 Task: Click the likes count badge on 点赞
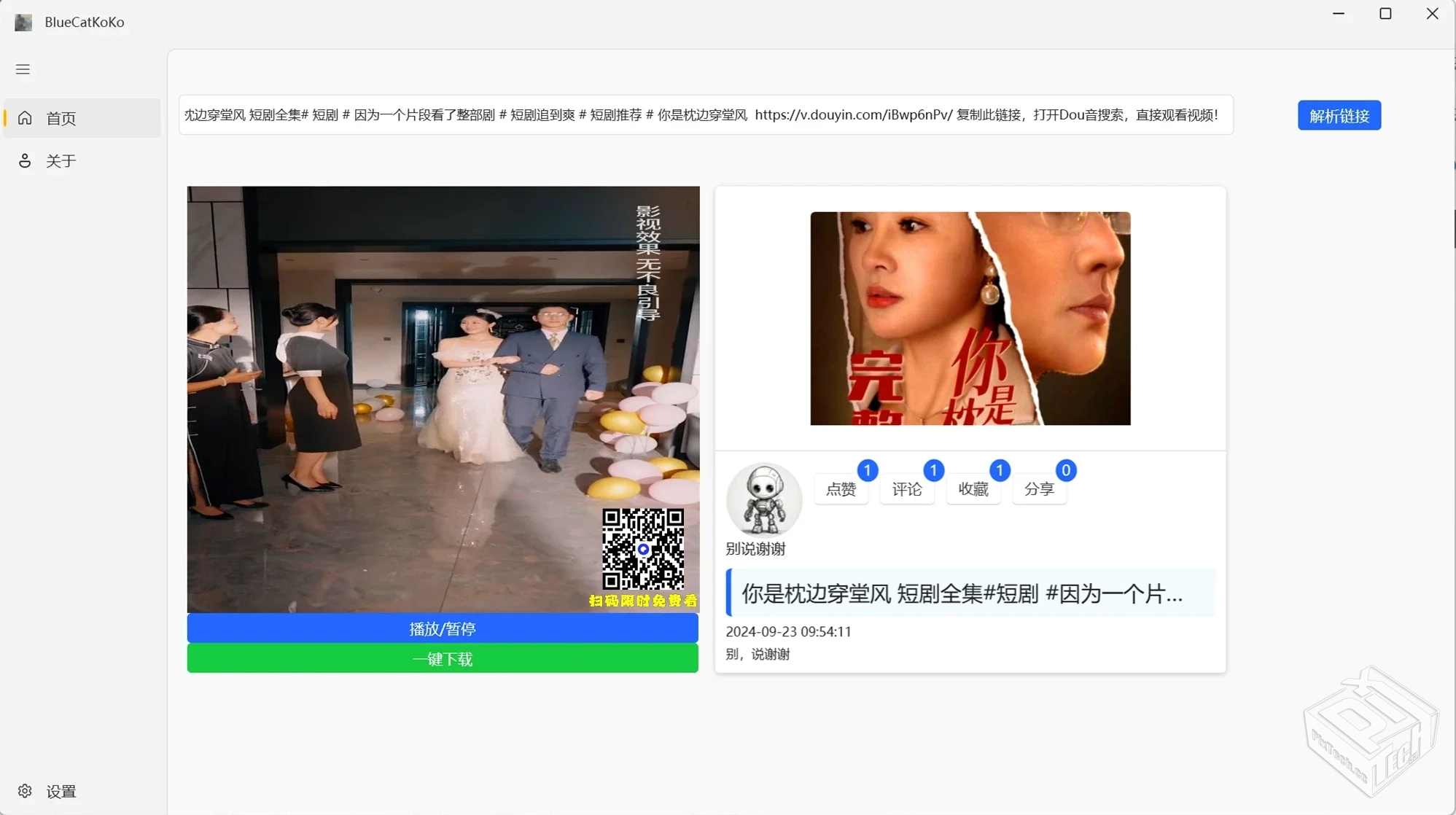tap(867, 470)
